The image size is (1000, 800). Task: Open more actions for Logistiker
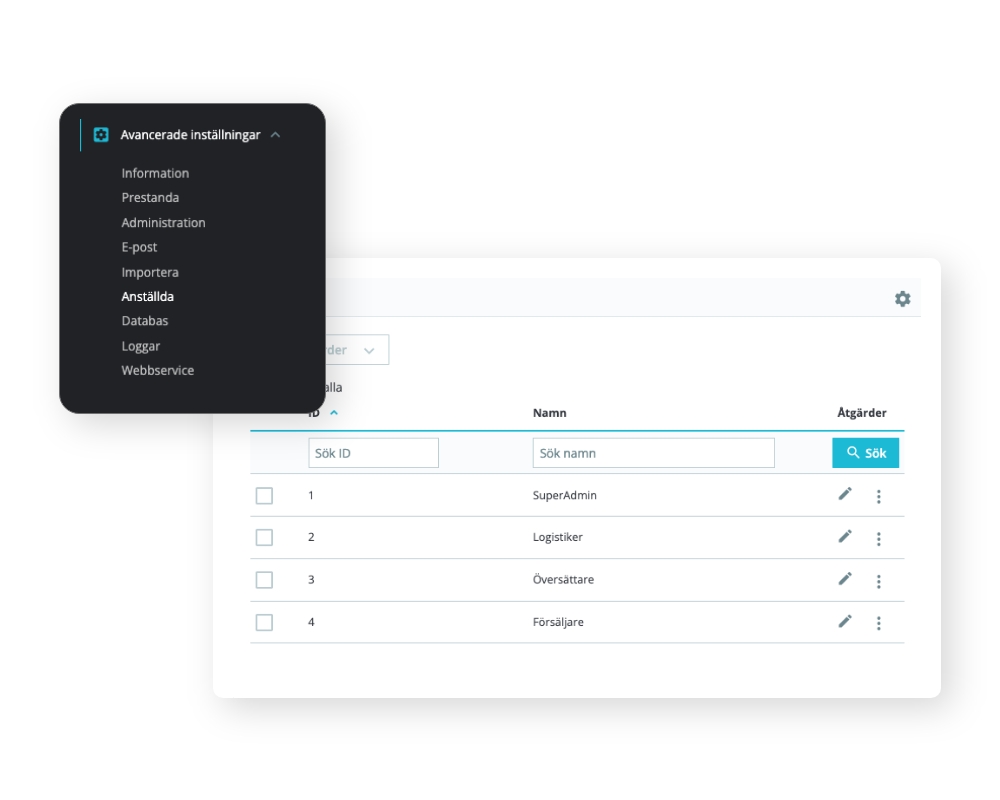879,539
